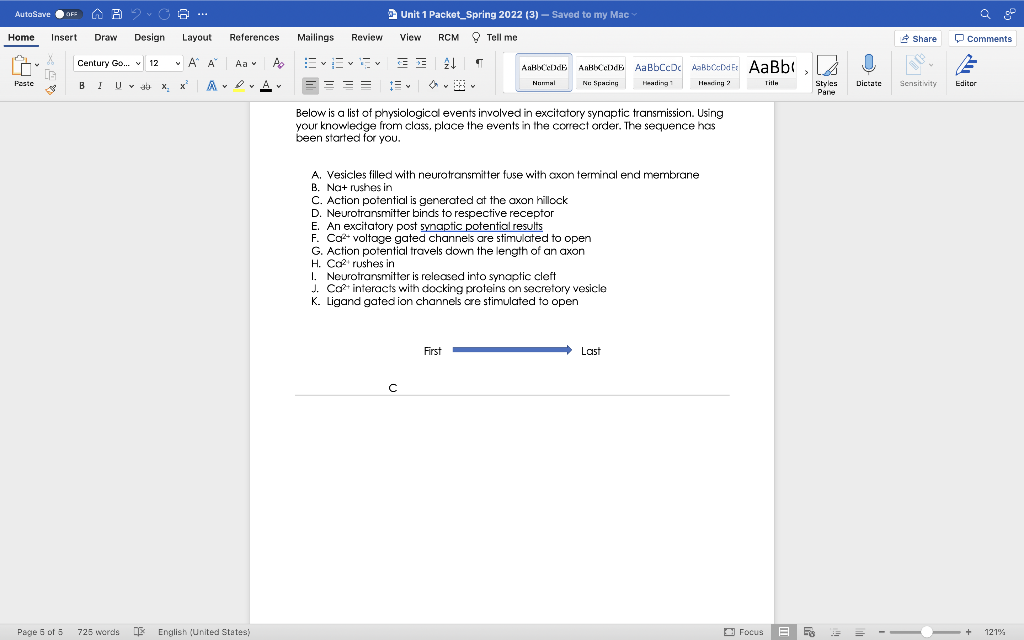
Task: Clear all formatting with the eraser icon
Action: tap(277, 63)
